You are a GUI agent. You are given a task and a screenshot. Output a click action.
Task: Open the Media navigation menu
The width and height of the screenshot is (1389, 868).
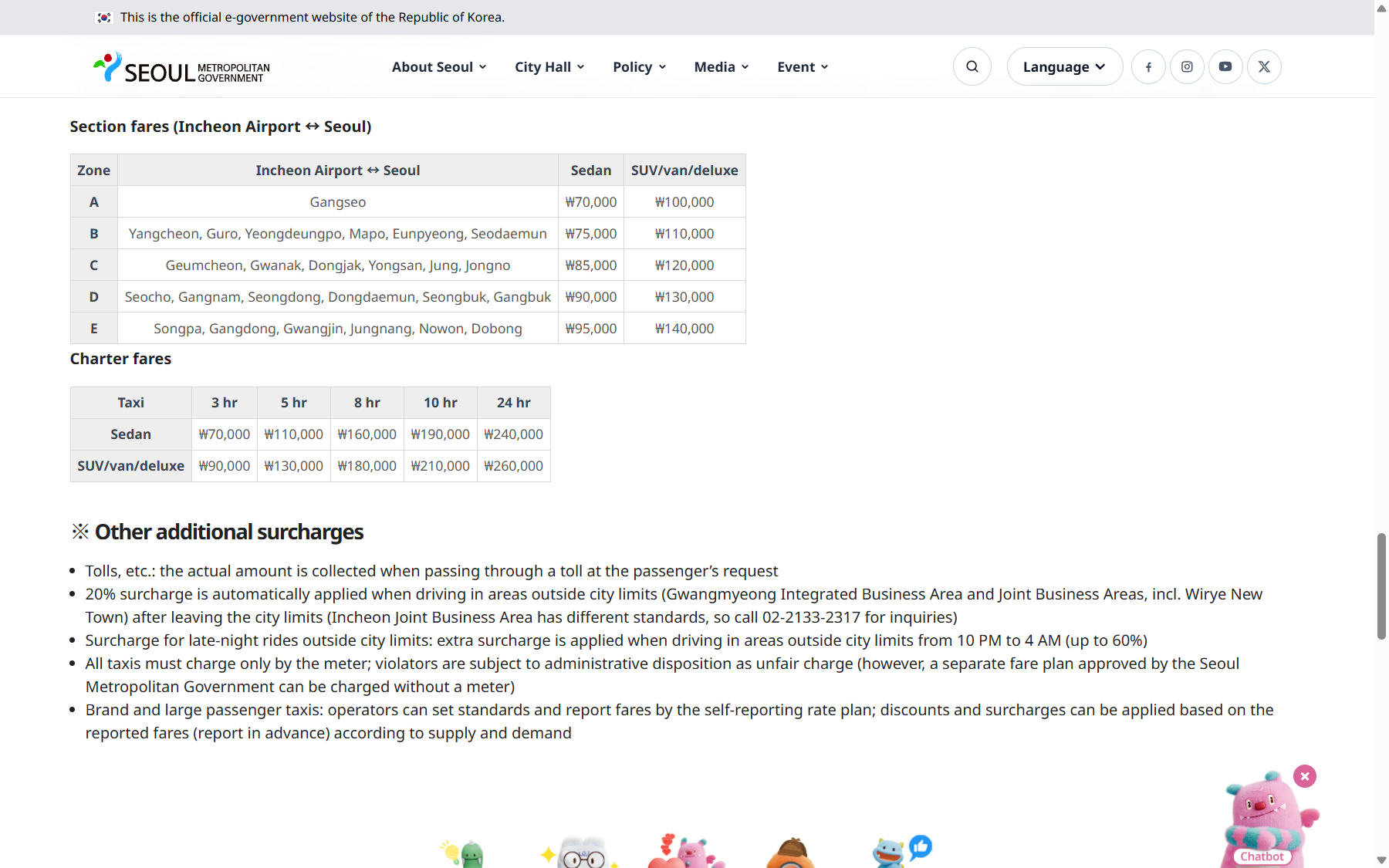click(722, 67)
